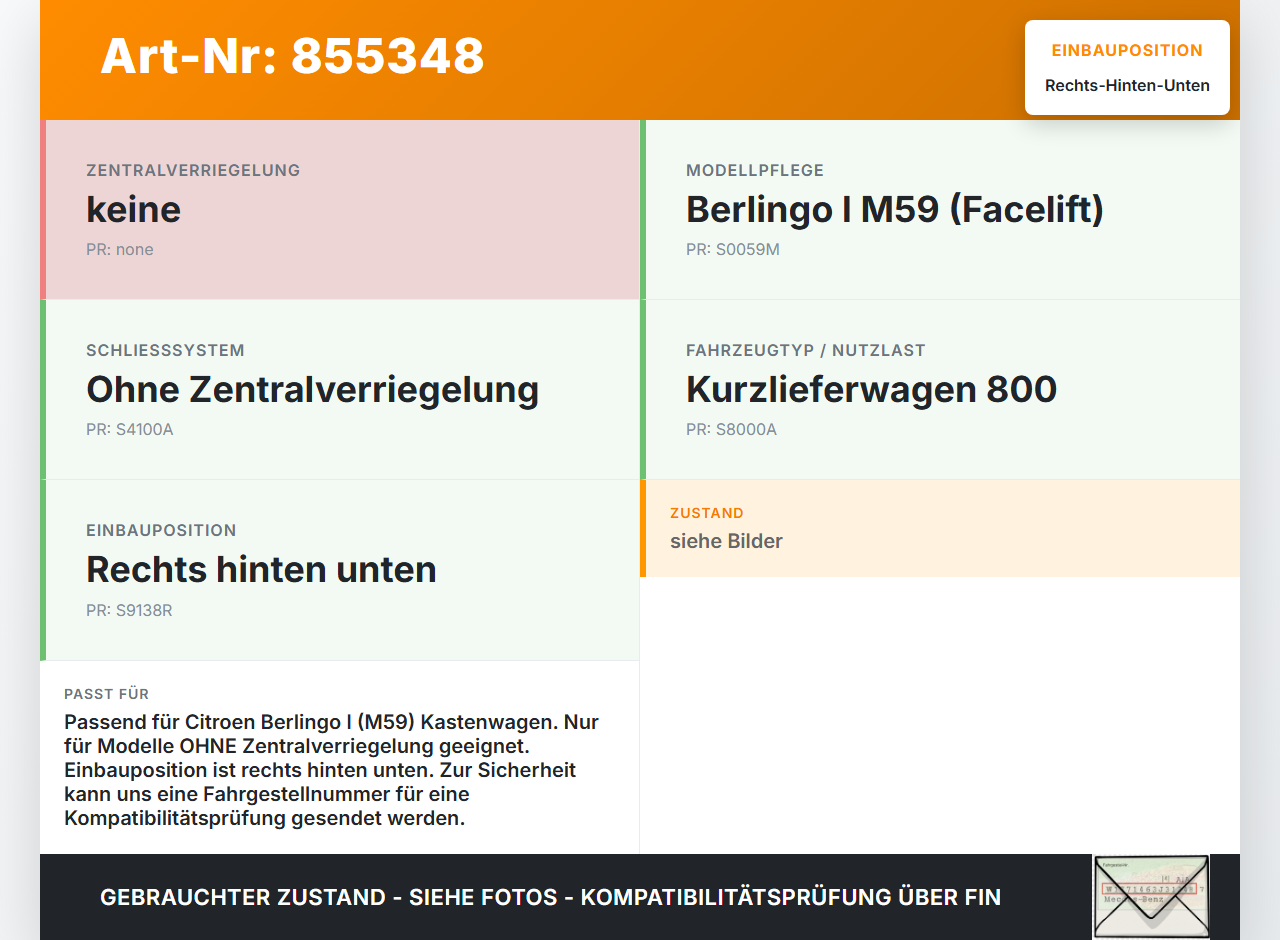Click the SCHLIESSSYSTEM label

166,350
